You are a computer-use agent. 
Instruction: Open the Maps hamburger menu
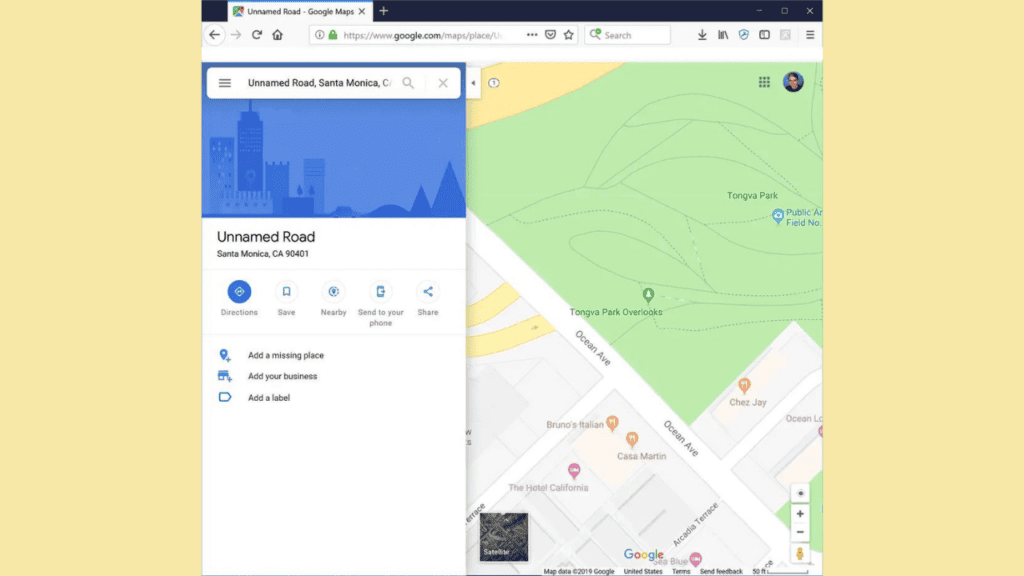225,83
